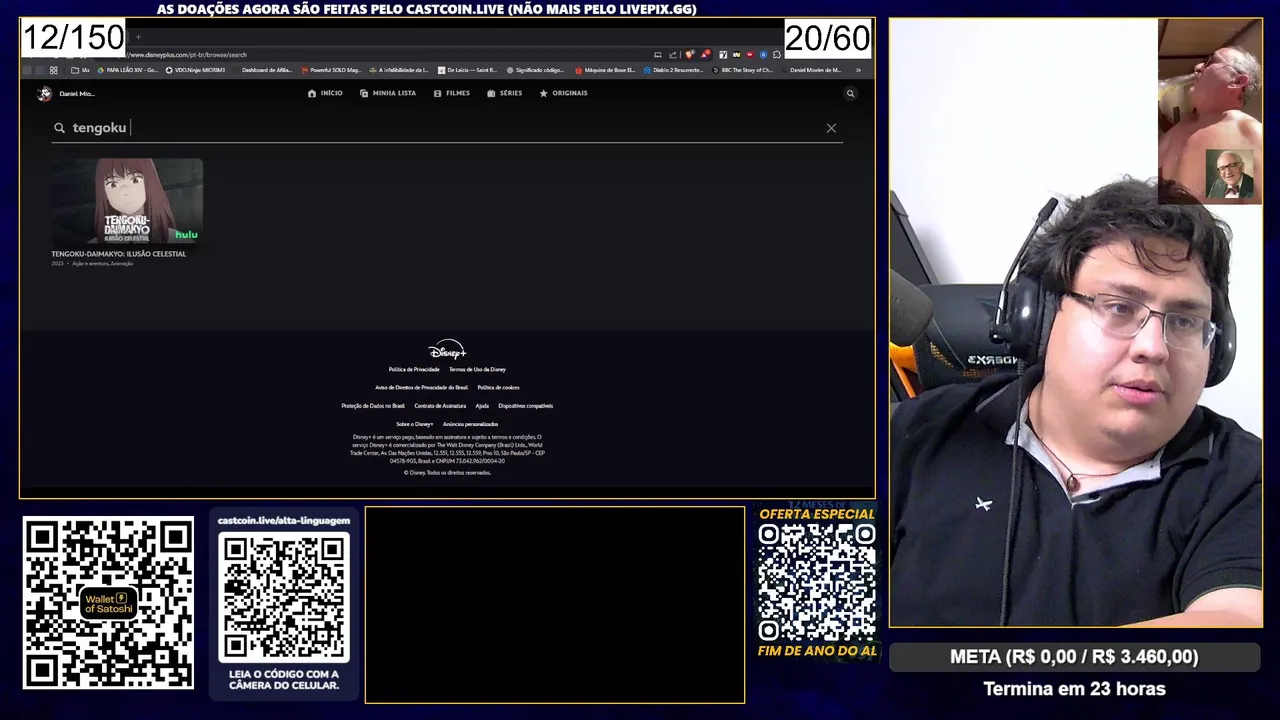This screenshot has height=720, width=1280.
Task: Click the castcoin.live/alta-linguagem QR code
Action: [284, 597]
